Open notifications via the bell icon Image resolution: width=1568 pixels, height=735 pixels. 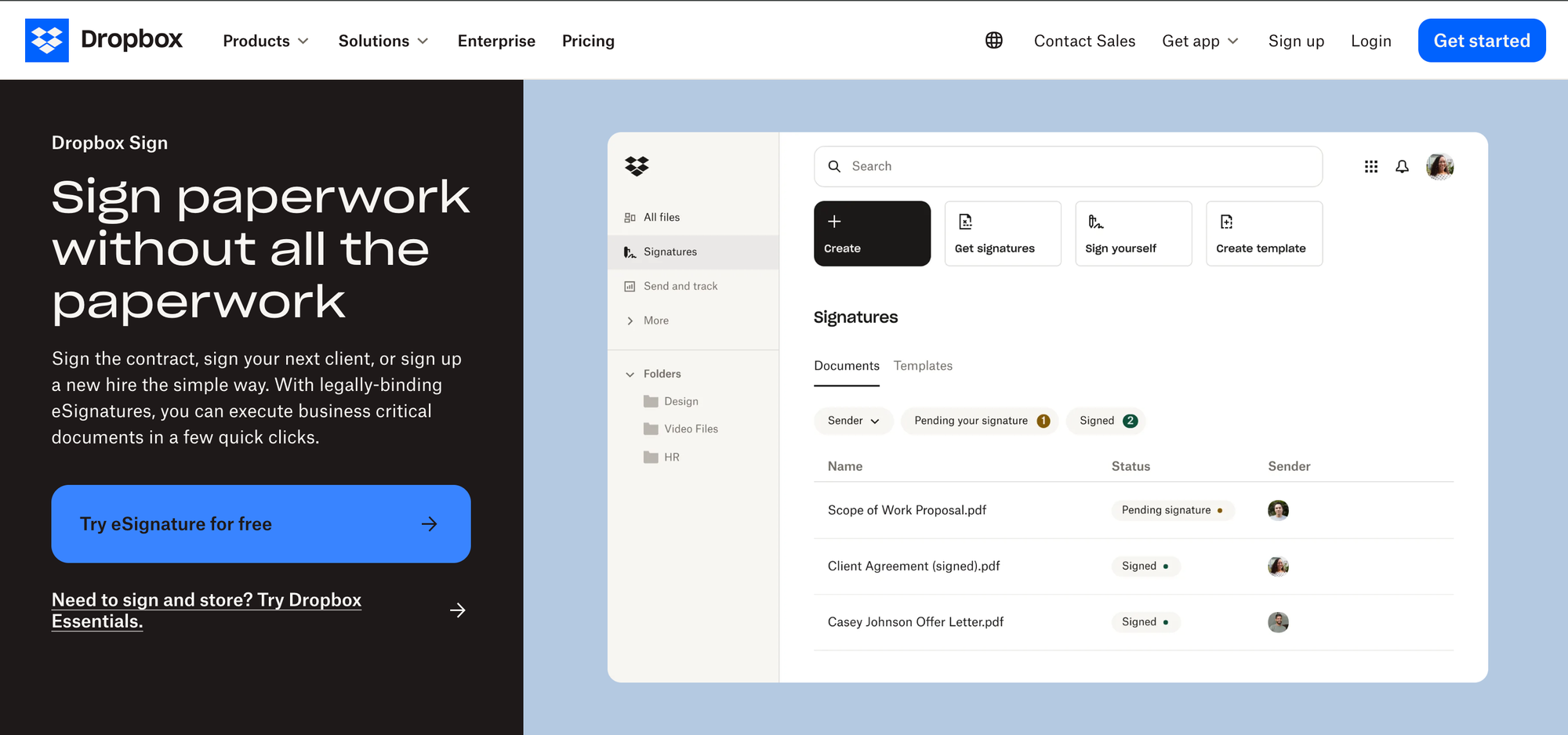tap(1403, 166)
